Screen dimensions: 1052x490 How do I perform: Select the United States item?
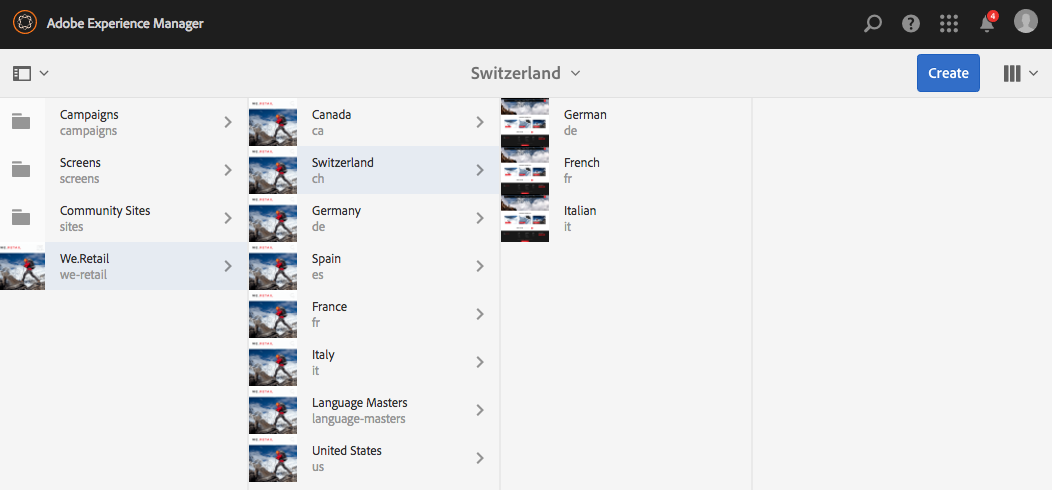click(374, 458)
